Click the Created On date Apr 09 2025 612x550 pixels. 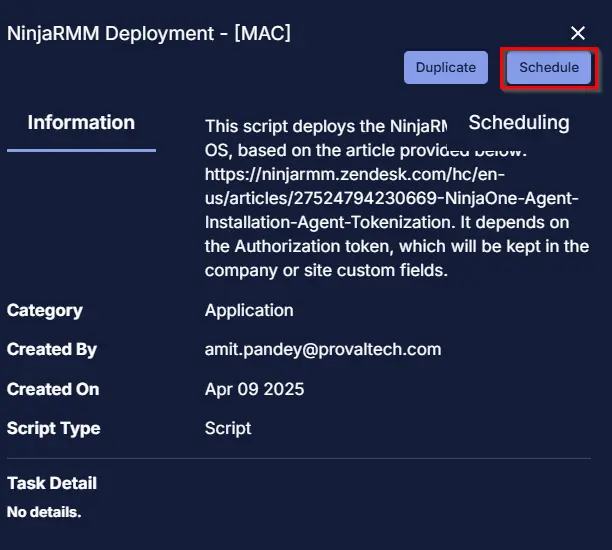tap(254, 389)
